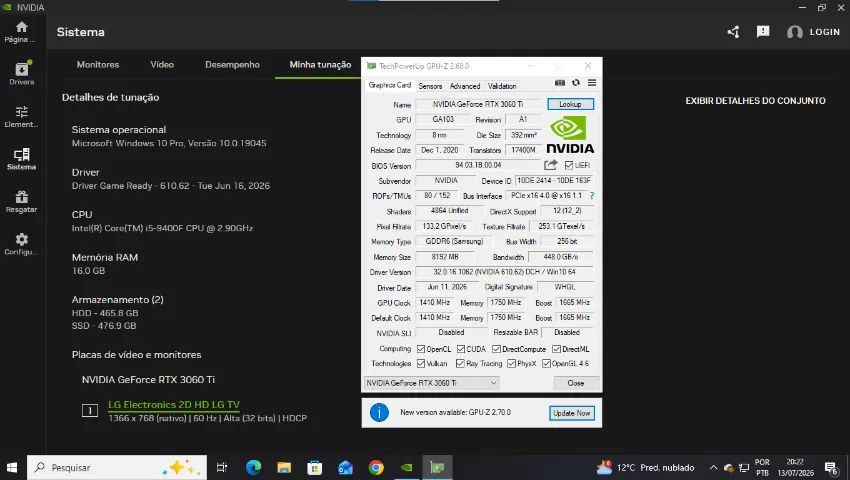This screenshot has width=850, height=480.
Task: Toggle the CUDA checkbox
Action: coord(461,349)
